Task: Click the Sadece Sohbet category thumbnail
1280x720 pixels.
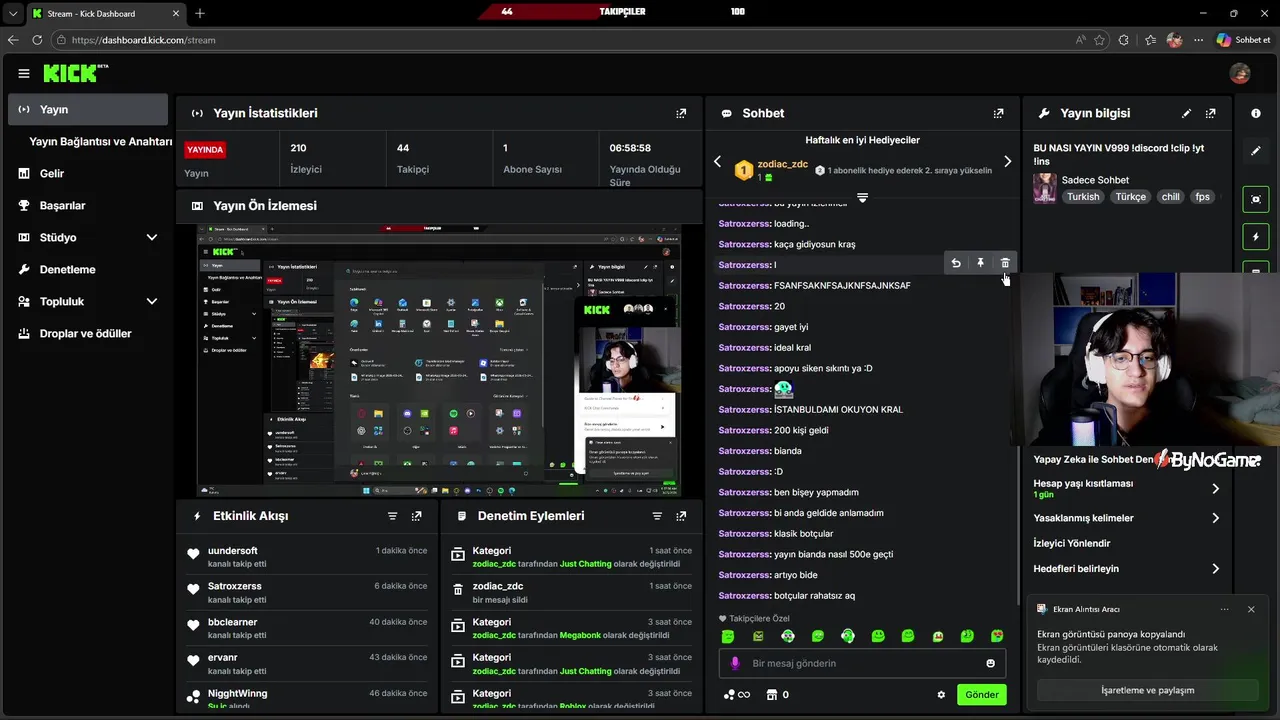Action: (1045, 188)
